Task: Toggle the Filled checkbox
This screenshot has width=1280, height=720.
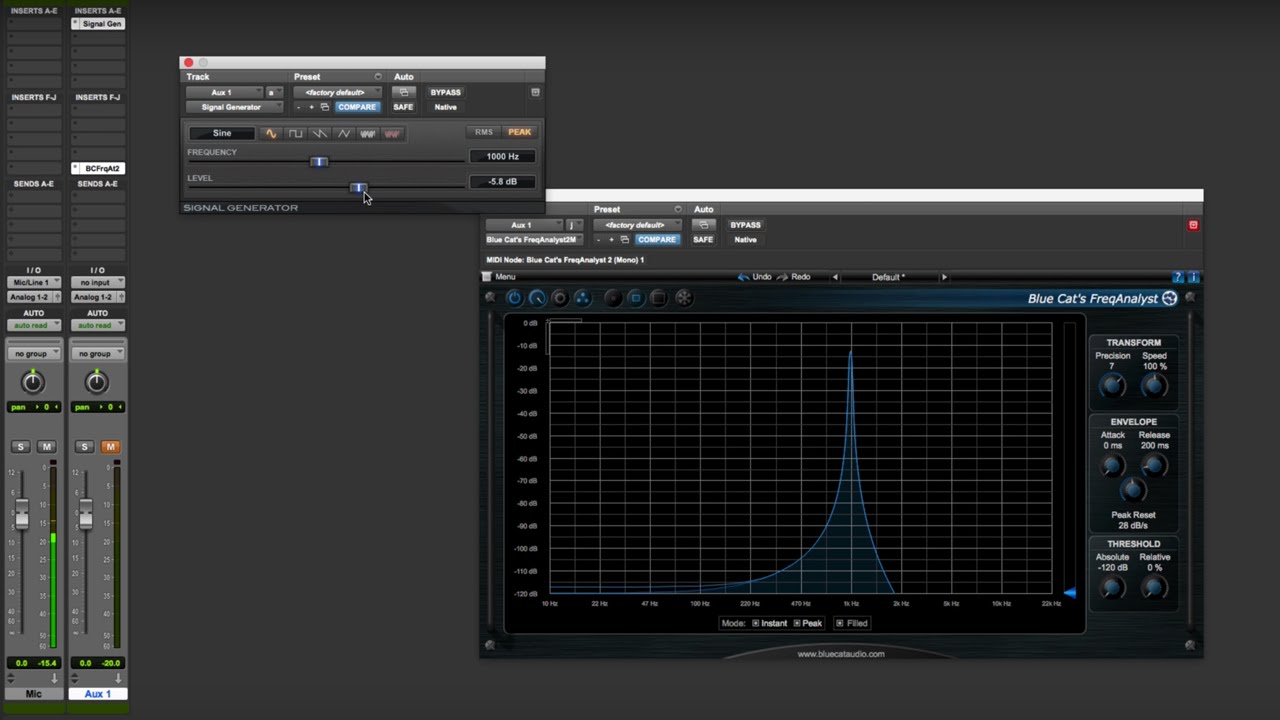Action: pyautogui.click(x=839, y=623)
